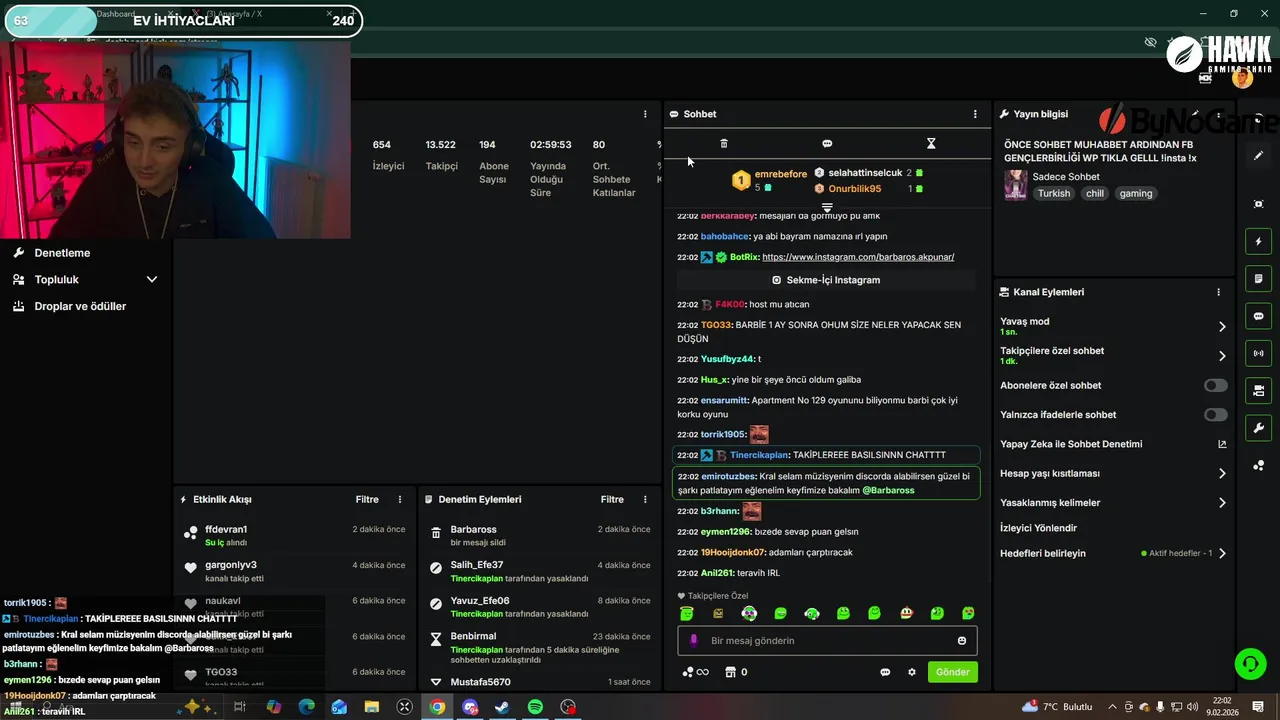The width and height of the screenshot is (1280, 720).
Task: Click username emrebefore in leaderboard
Action: tap(780, 174)
